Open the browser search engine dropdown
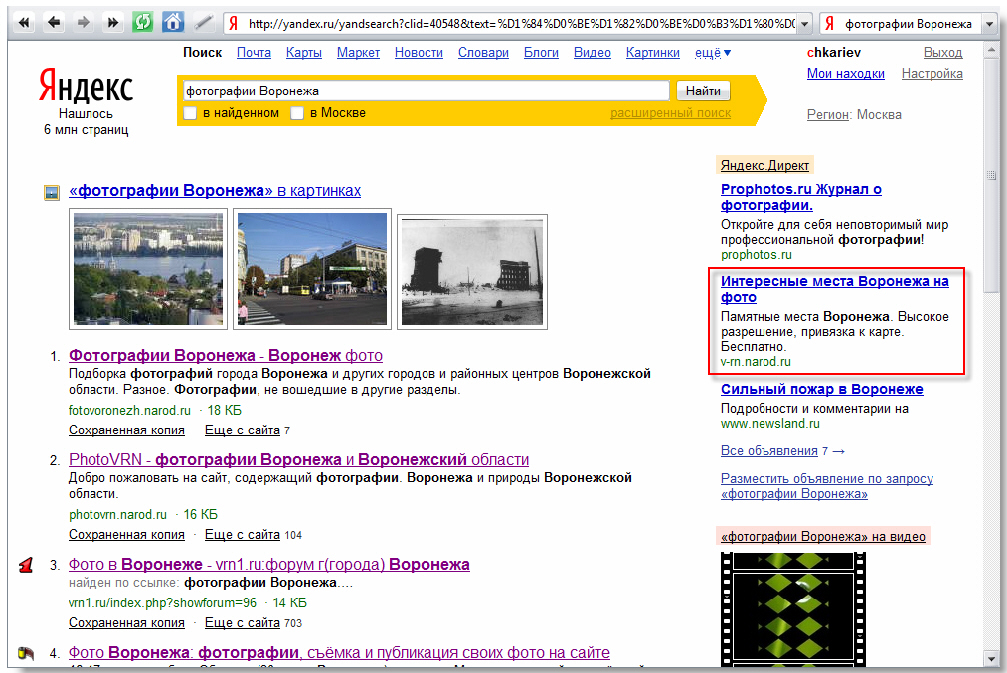The width and height of the screenshot is (1007, 673). click(989, 24)
